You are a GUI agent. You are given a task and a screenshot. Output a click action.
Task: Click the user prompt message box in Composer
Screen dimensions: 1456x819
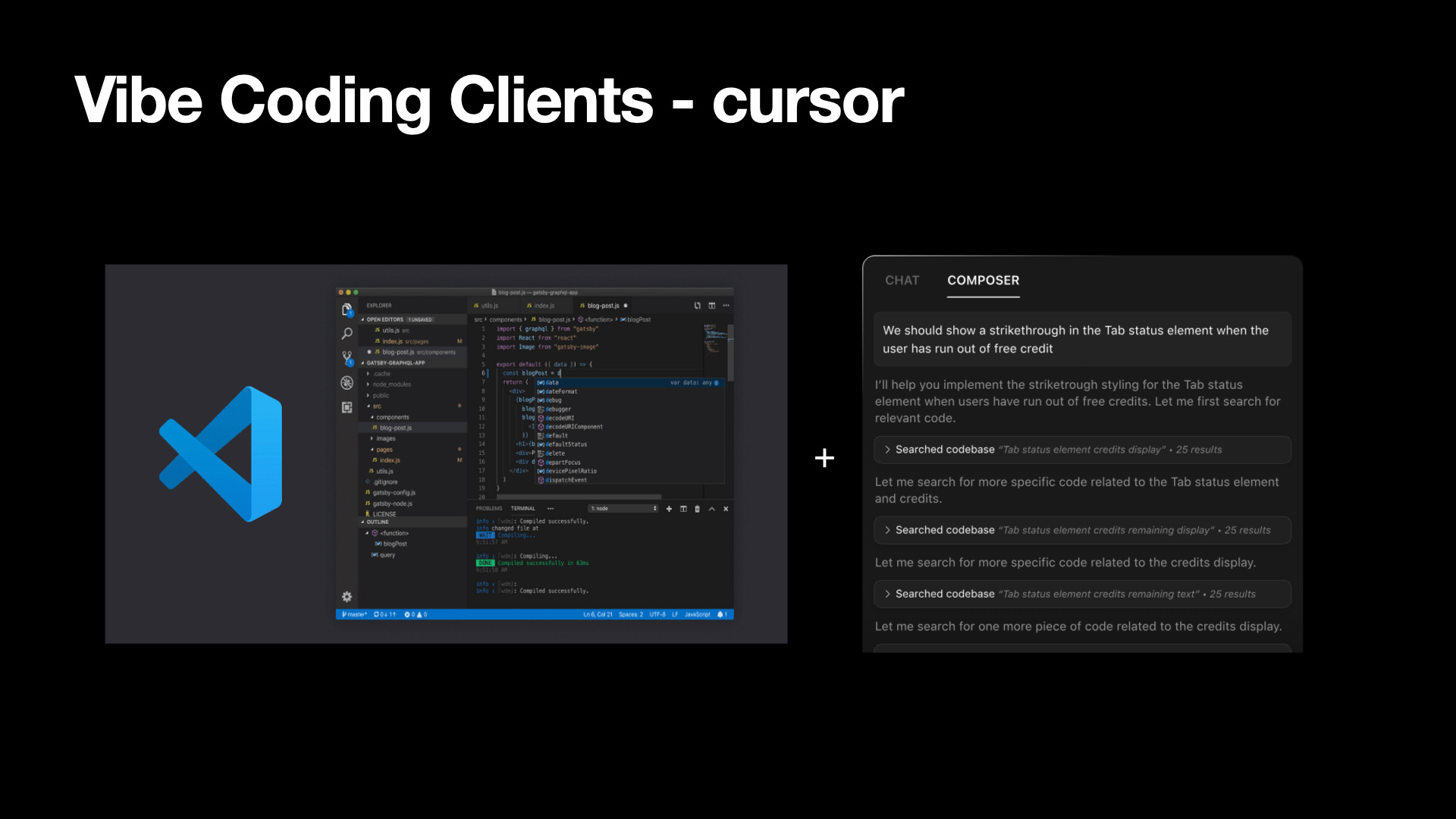1082,339
